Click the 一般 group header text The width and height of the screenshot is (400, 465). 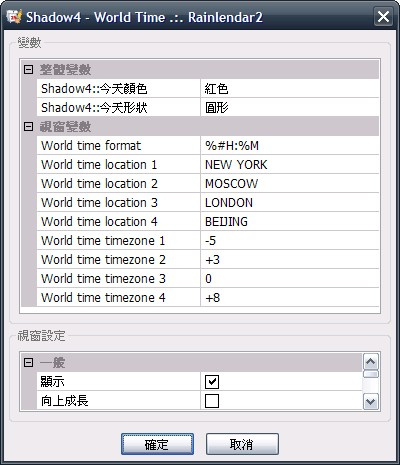(52, 363)
